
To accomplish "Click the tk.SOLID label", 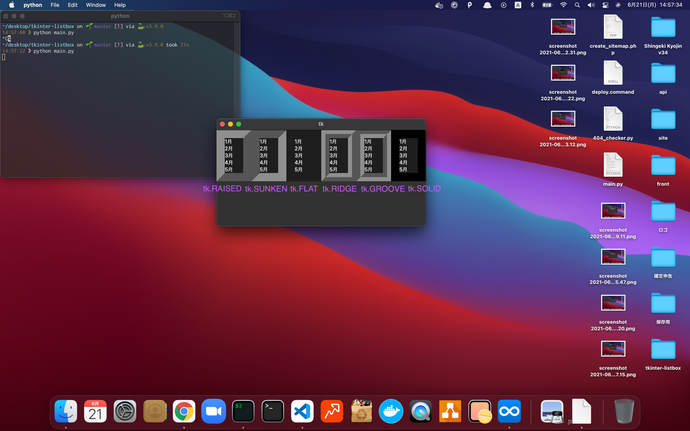I will (424, 188).
